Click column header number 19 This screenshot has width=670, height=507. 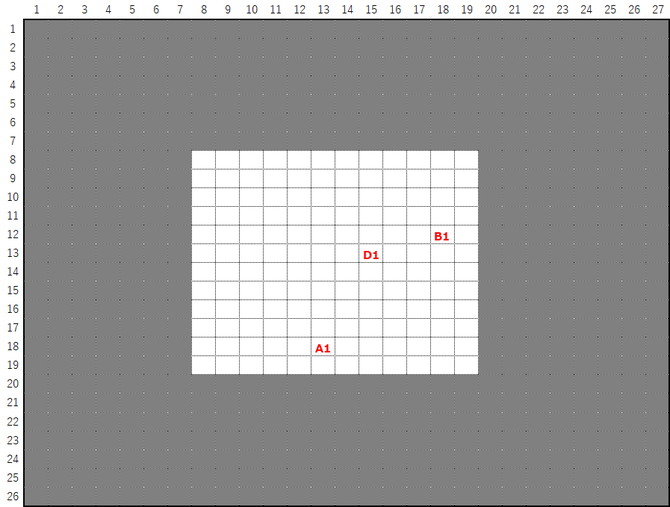(x=467, y=9)
